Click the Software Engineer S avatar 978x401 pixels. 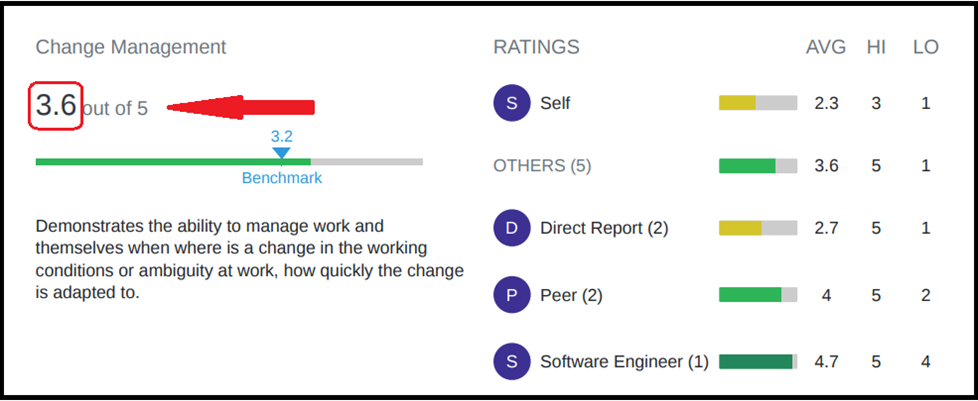511,362
